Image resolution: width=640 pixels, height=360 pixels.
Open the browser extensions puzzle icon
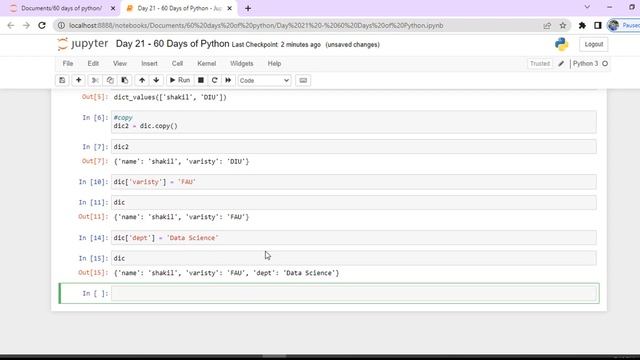click(582, 25)
